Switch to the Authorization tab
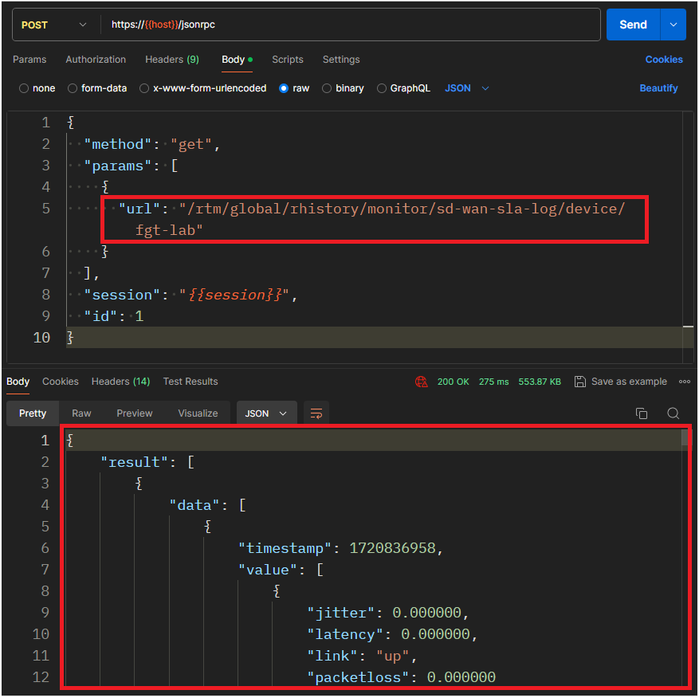This screenshot has width=699, height=697. click(96, 60)
